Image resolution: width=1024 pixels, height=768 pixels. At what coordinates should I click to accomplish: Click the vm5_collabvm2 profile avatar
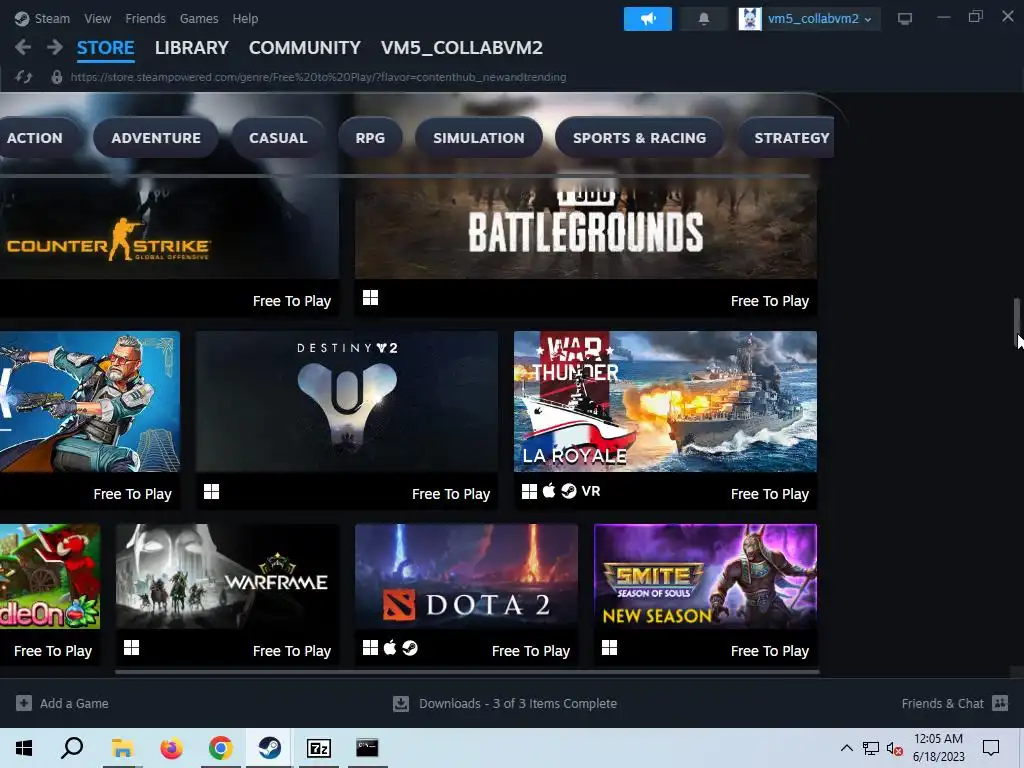[750, 19]
